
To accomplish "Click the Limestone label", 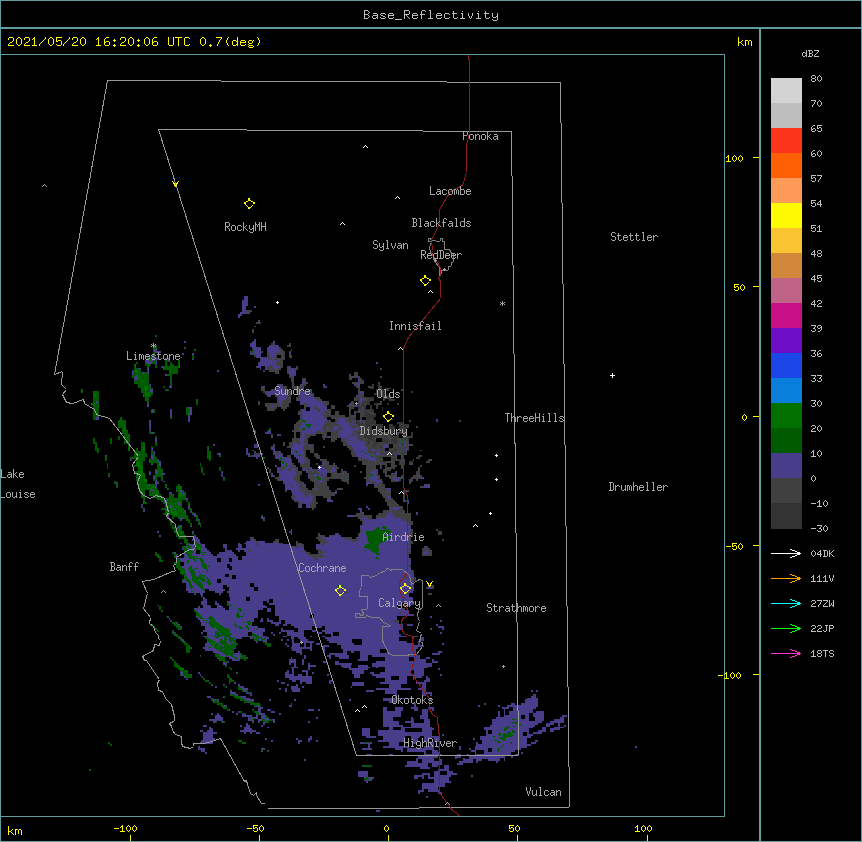I will pos(153,356).
